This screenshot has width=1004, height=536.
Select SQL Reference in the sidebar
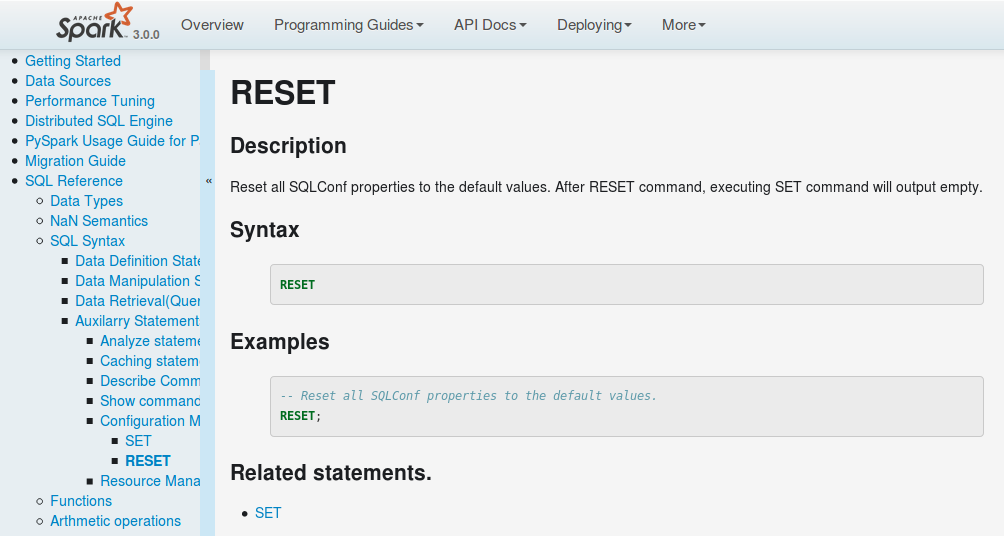pyautogui.click(x=74, y=181)
